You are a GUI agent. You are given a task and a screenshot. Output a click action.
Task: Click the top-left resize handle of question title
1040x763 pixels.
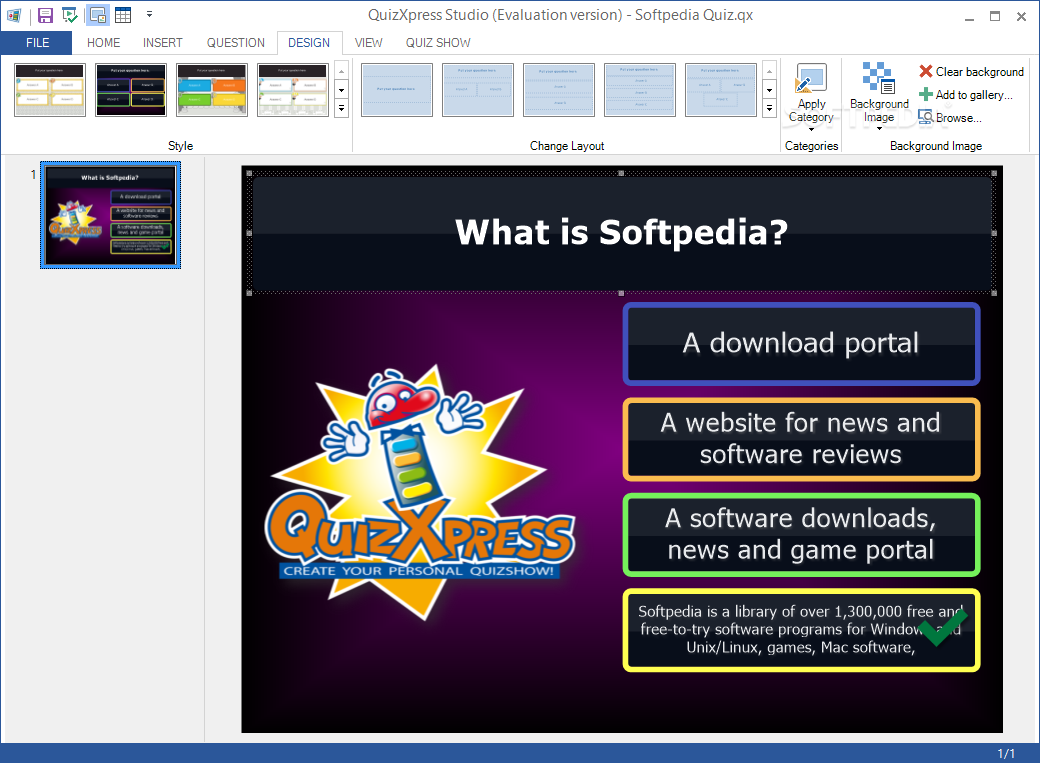[x=249, y=173]
